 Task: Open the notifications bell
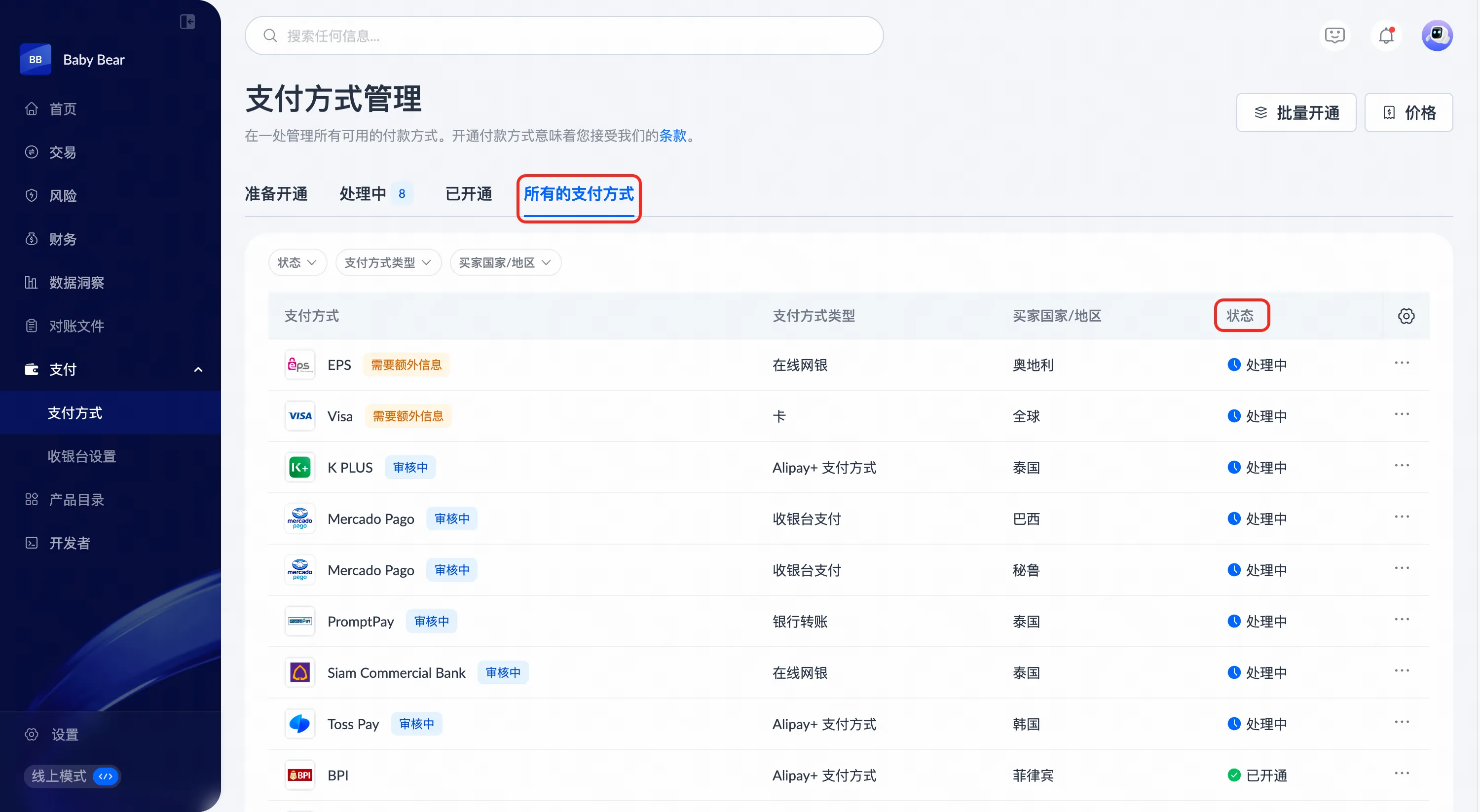point(1386,36)
